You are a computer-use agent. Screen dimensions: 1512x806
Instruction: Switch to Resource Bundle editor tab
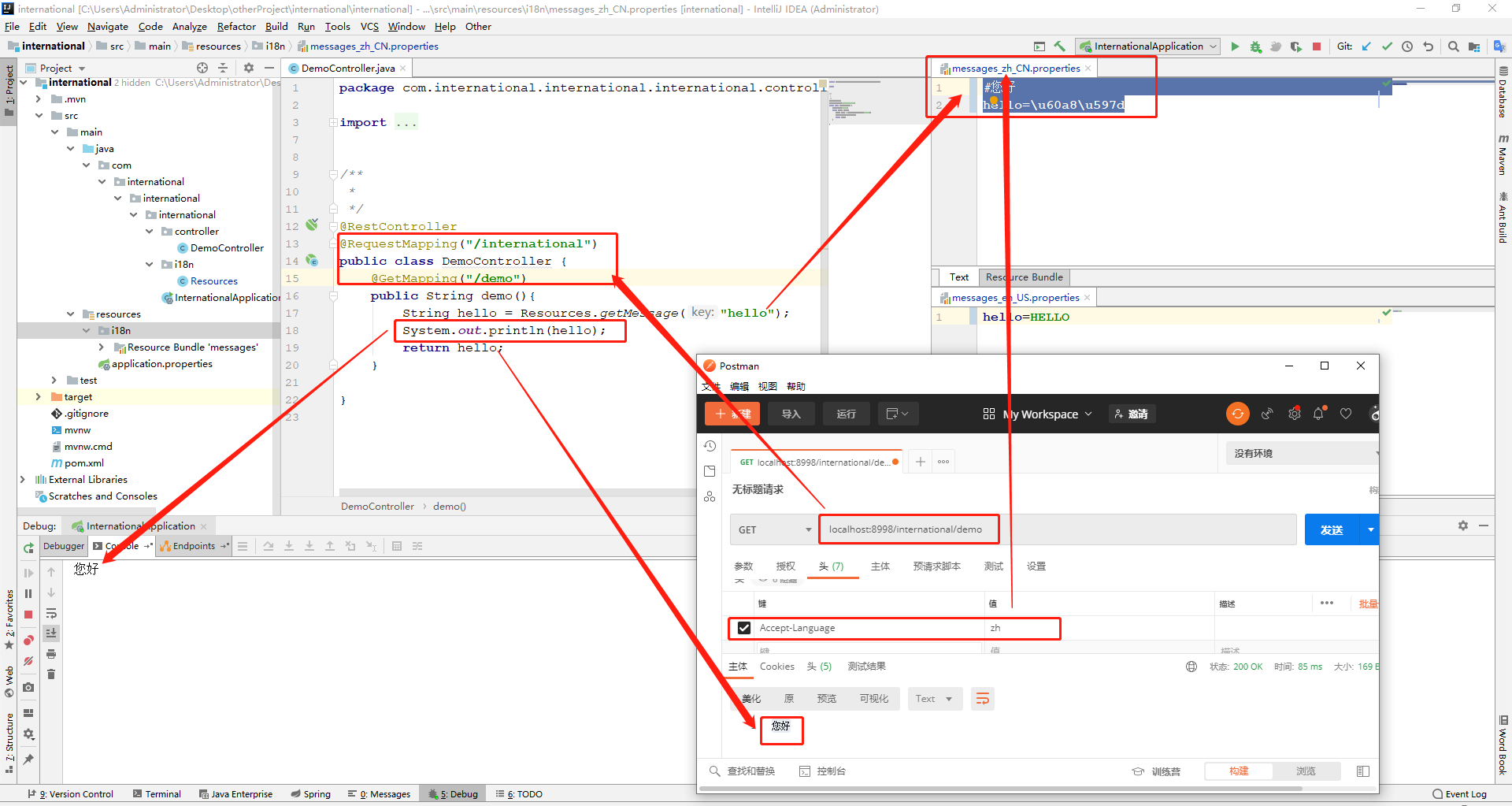tap(1025, 277)
